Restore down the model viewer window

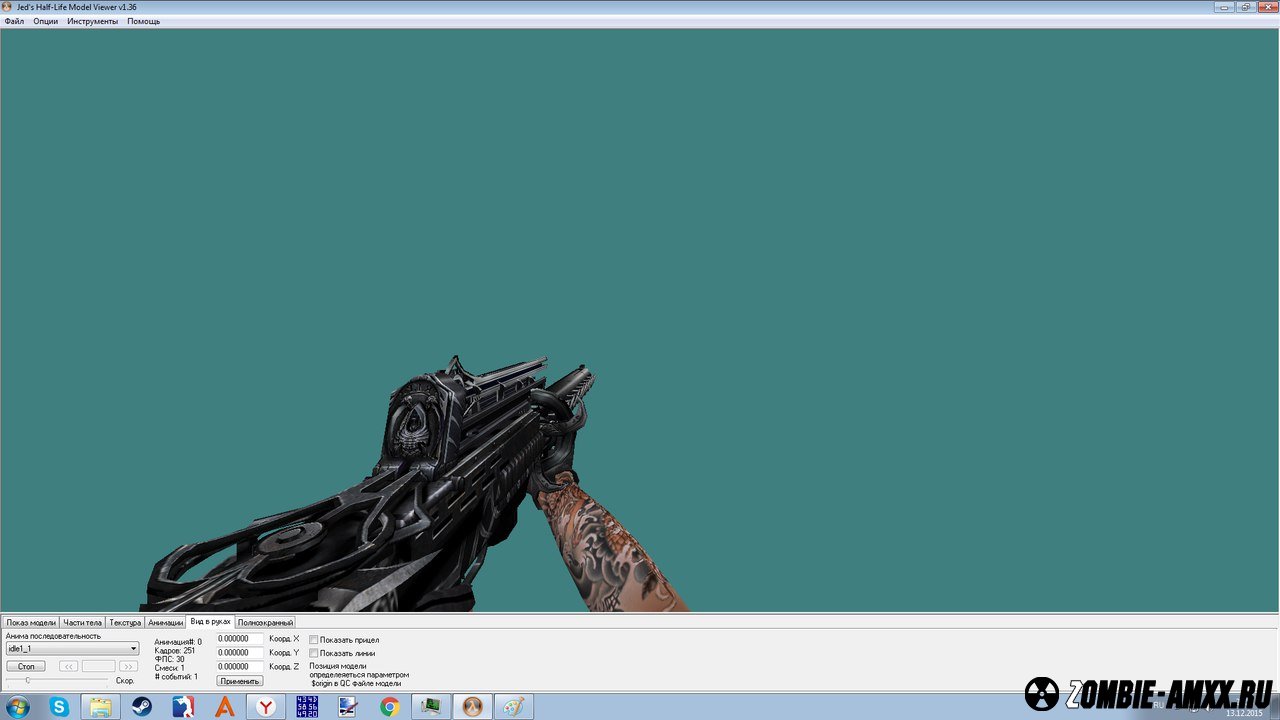(x=1246, y=6)
